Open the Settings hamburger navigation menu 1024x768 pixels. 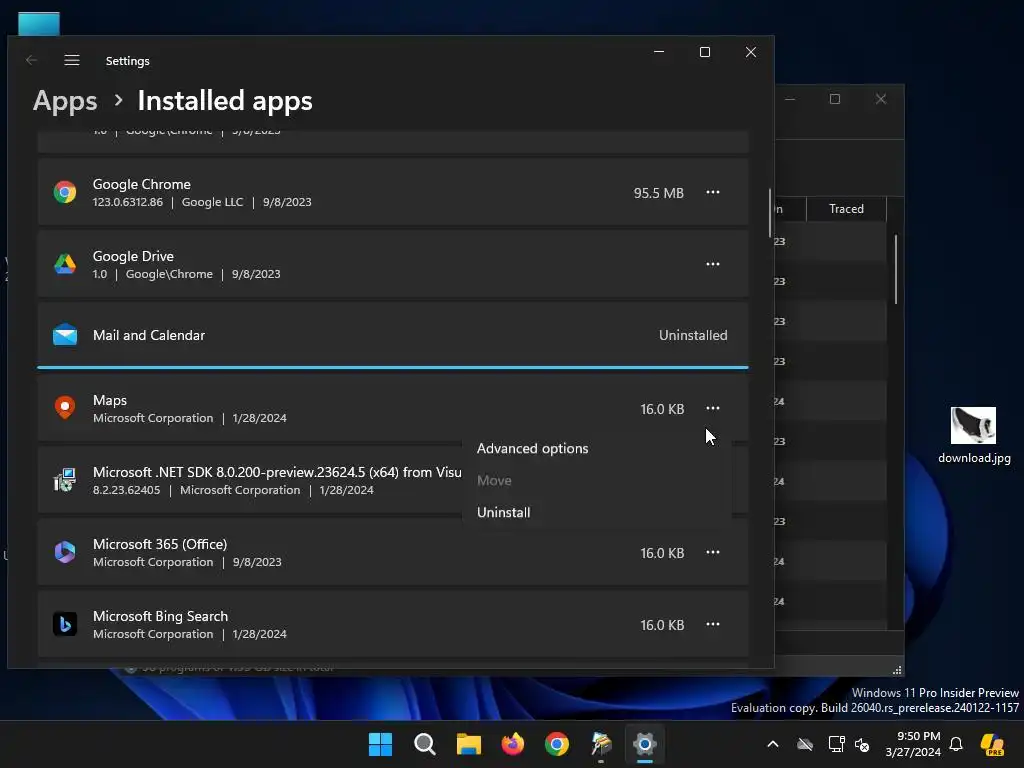(x=72, y=60)
